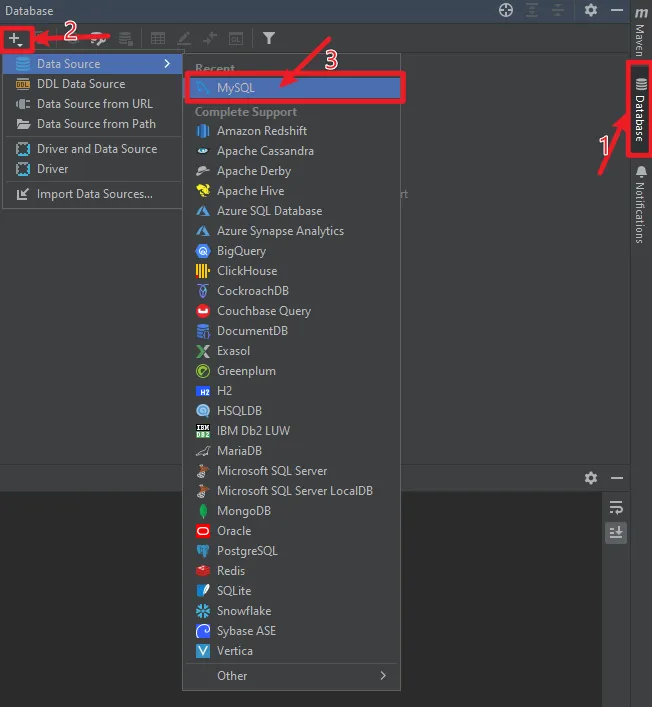Viewport: 652px width, 707px height.
Task: Click the crosshair select-opened-file icon
Action: tap(506, 10)
